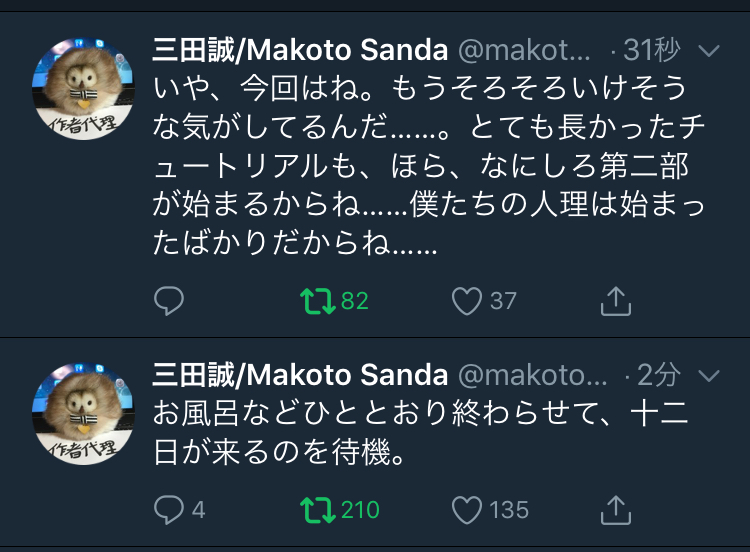The width and height of the screenshot is (750, 552).
Task: Click the @makoto... handle on bottom tweet
Action: 532,375
